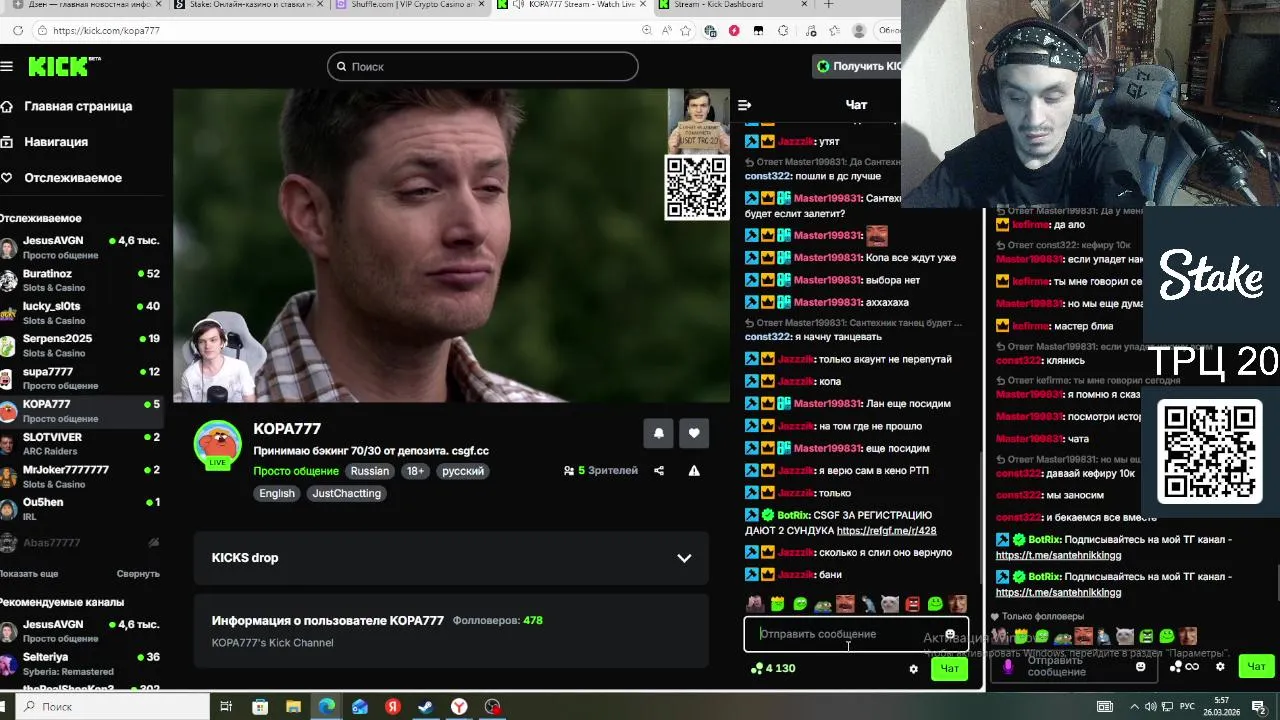1280x720 pixels.
Task: Show hidden system tray icons chevron
Action: point(1133,707)
